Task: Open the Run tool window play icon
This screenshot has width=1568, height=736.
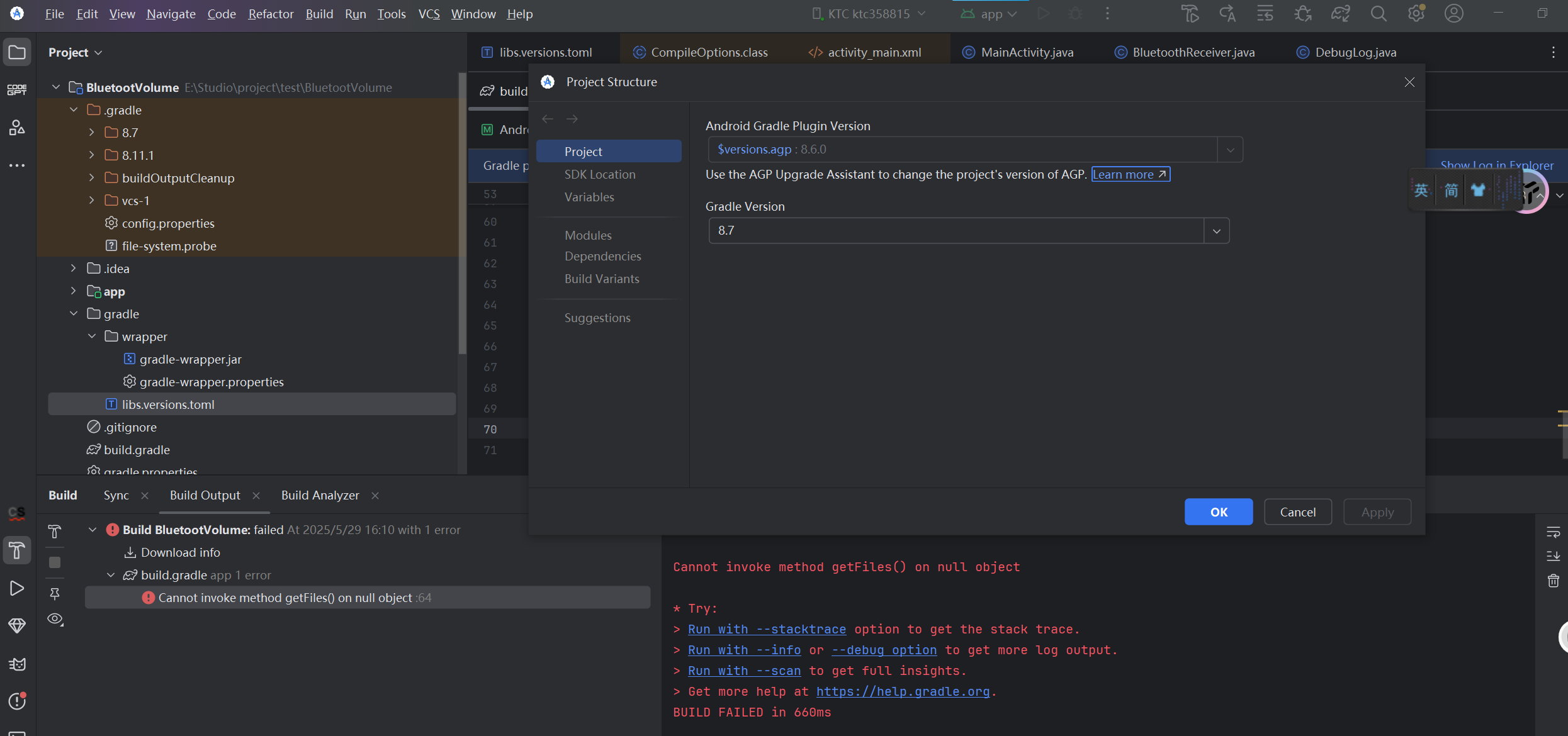Action: [17, 588]
